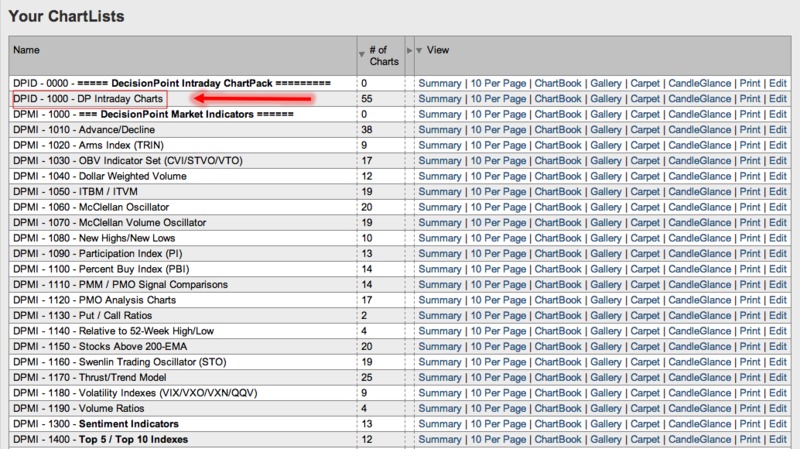This screenshot has height=449, width=800.
Task: Open CandleGlance for PMM / PMO Signal Comparisons
Action: [699, 284]
